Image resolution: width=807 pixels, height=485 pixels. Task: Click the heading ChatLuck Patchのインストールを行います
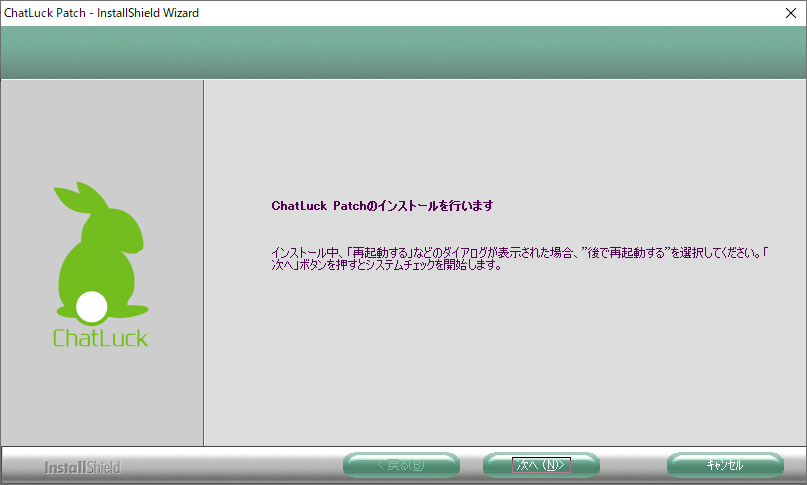pos(383,206)
